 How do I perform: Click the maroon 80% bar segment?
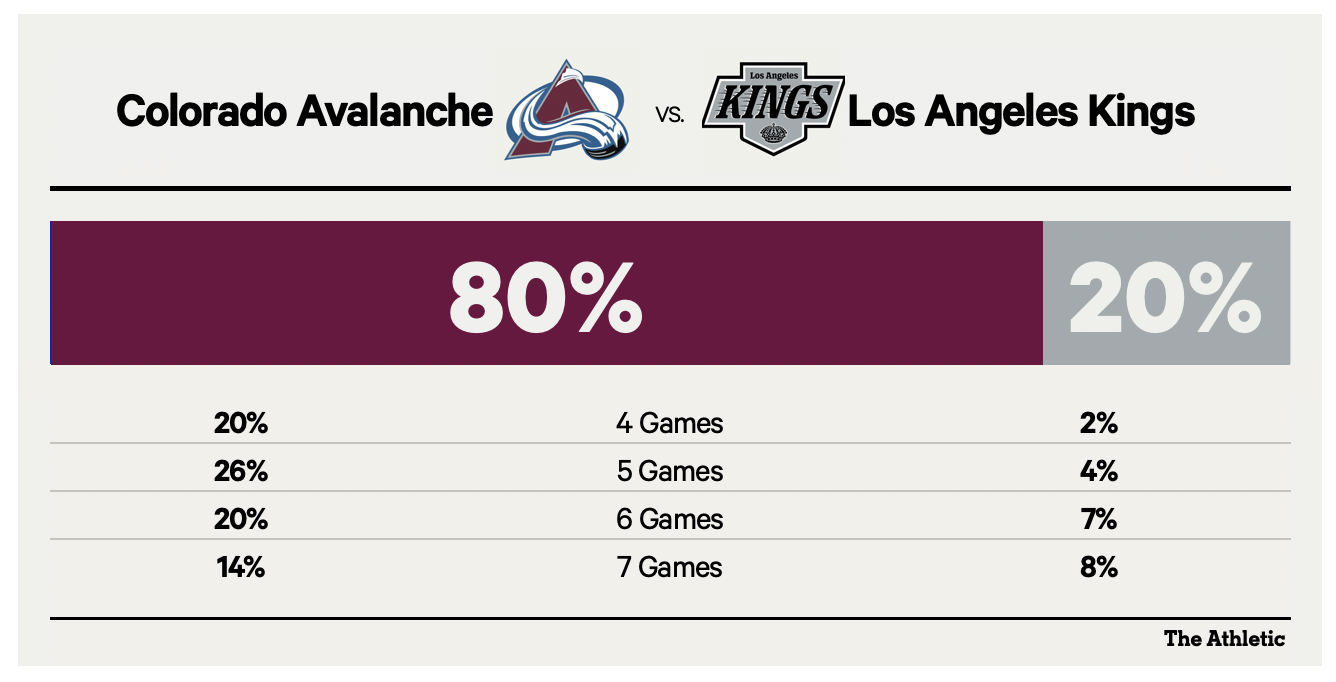[x=546, y=293]
